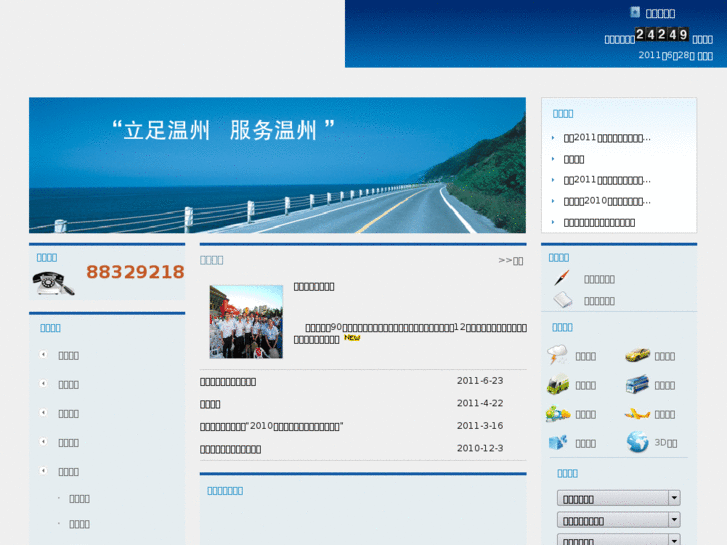
Task: Open the news item dated 2011-6-23
Action: 228,382
